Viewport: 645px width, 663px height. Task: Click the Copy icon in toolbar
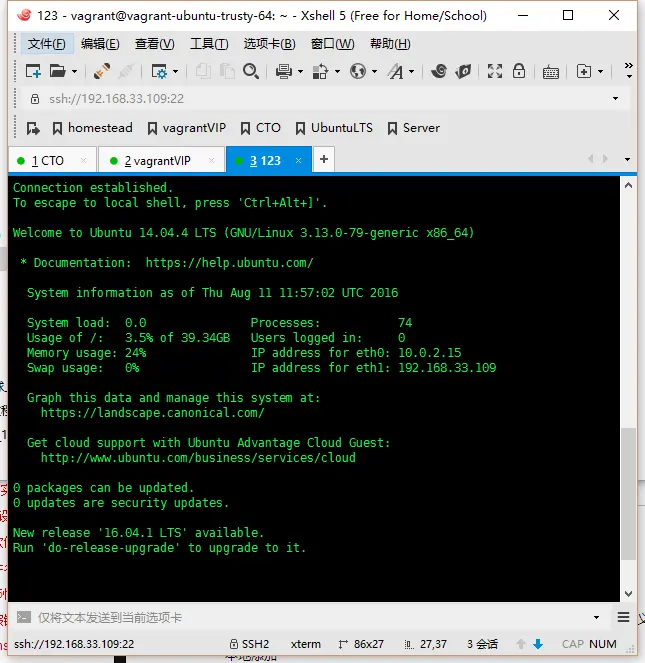pyautogui.click(x=203, y=71)
